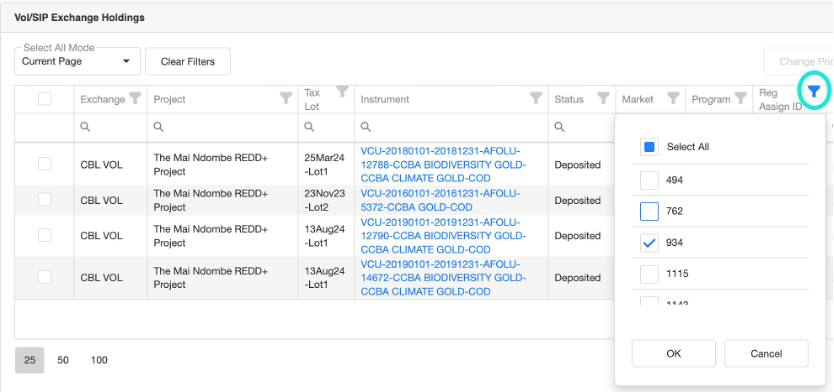Click the Status search magnifier icon
The width and height of the screenshot is (834, 392).
[x=559, y=127]
